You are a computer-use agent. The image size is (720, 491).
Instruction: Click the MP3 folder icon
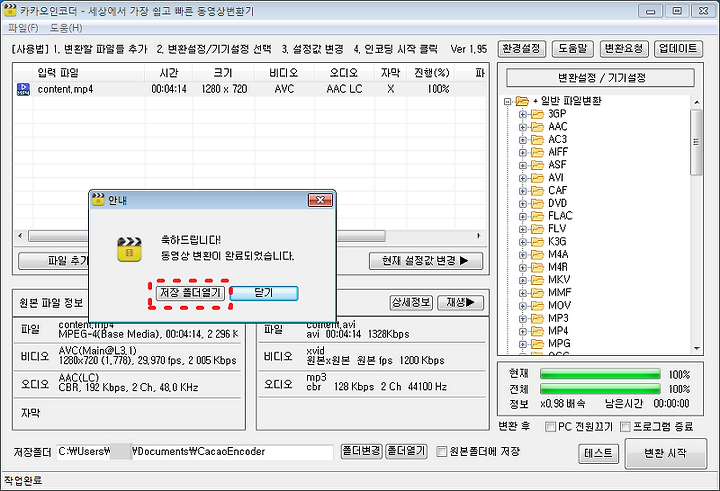coord(537,318)
